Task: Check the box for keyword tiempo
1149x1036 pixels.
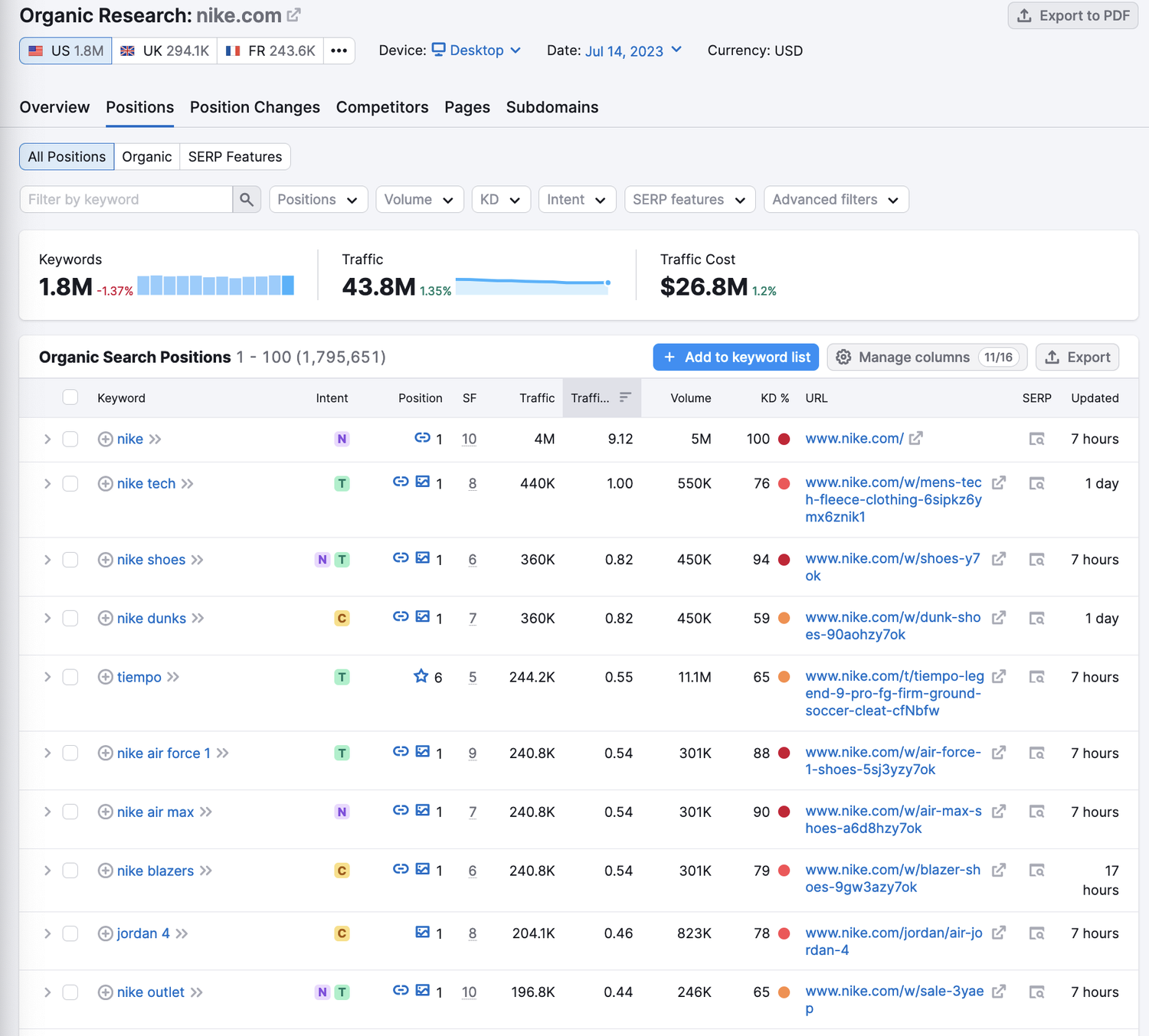Action: [x=70, y=677]
